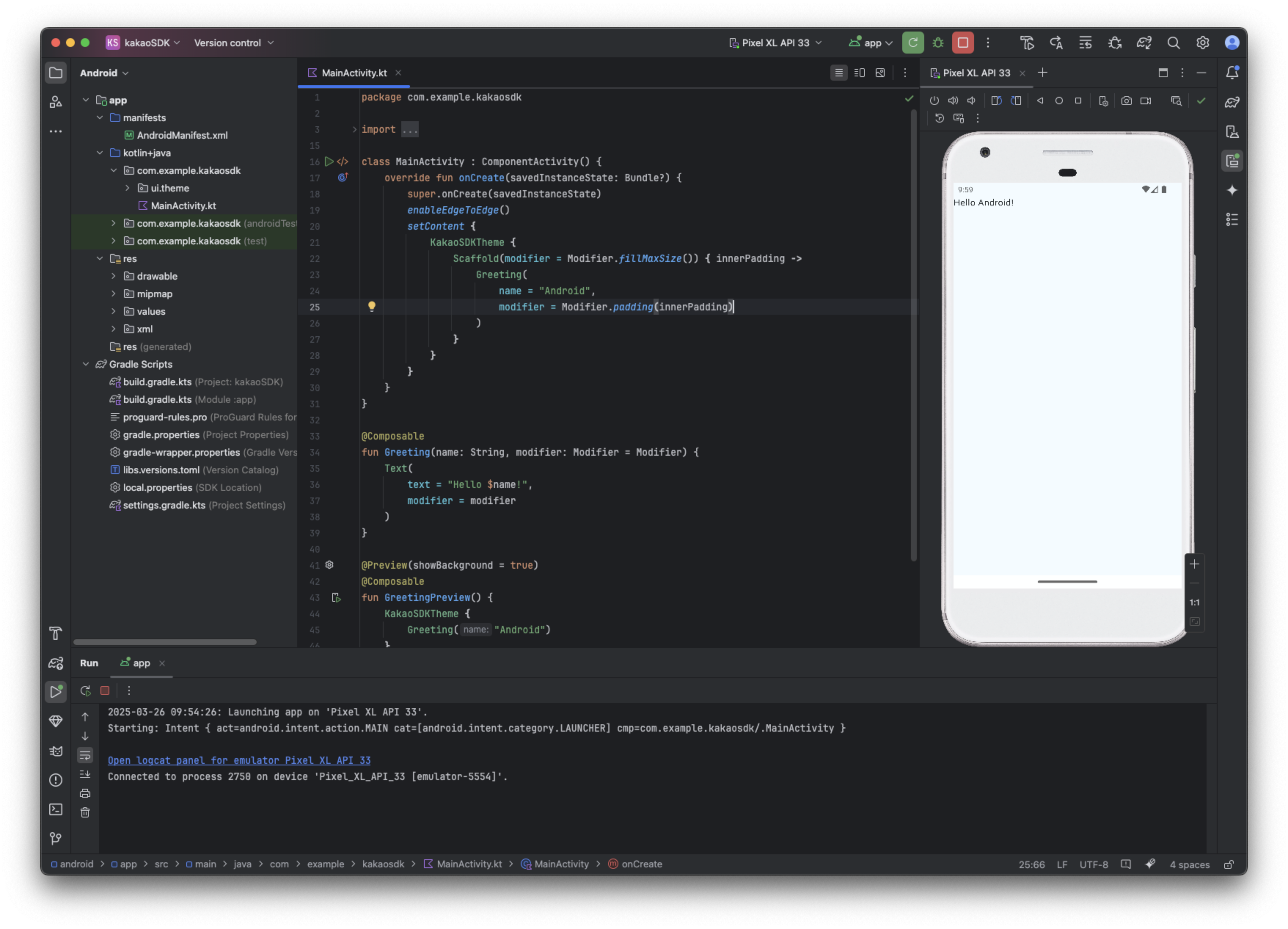Stop the running app with red square
The image size is (1288, 929).
(x=963, y=43)
